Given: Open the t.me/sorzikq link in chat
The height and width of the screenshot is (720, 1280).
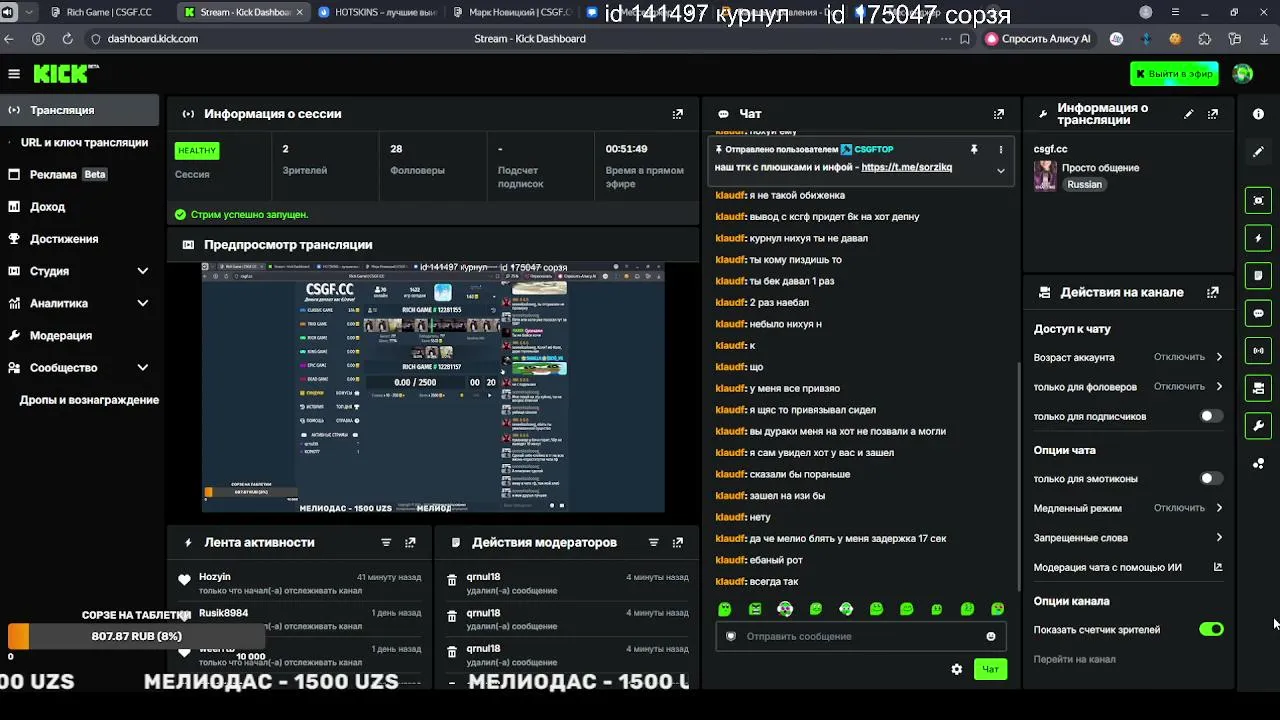Looking at the screenshot, I should click(906, 167).
